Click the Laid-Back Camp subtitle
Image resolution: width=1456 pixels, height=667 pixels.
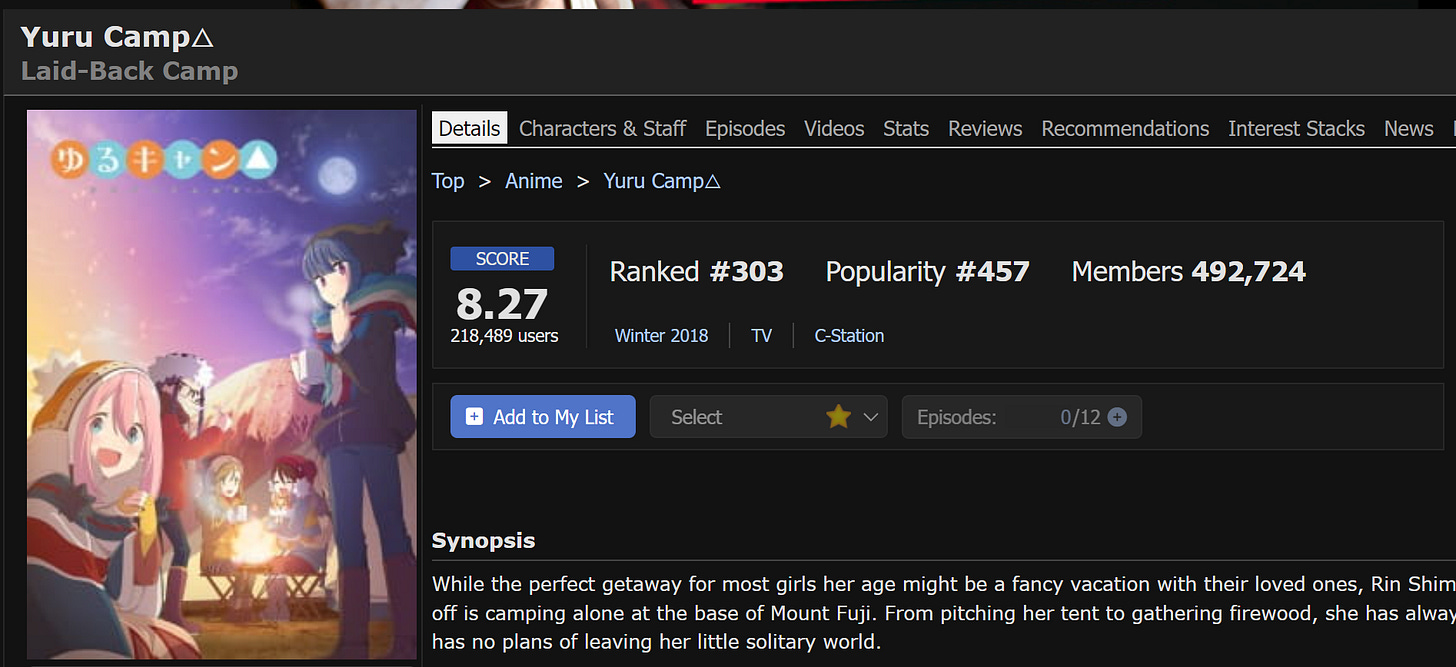coord(129,71)
